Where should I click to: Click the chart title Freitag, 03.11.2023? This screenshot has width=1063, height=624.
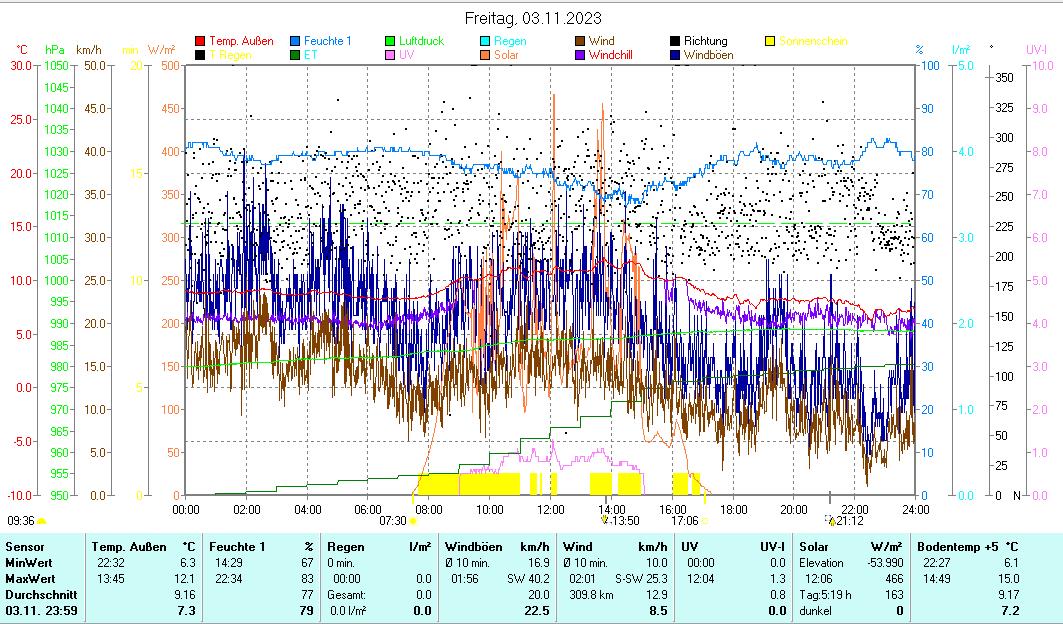pos(534,19)
